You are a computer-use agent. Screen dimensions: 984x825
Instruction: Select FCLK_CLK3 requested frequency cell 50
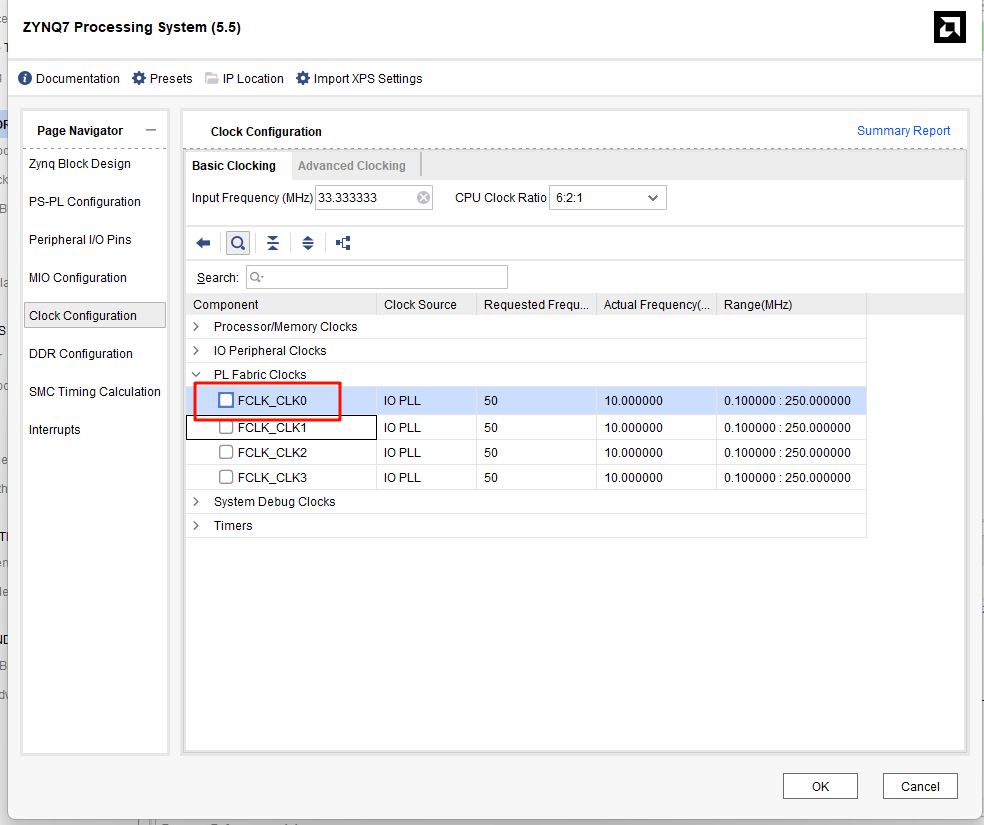point(536,477)
